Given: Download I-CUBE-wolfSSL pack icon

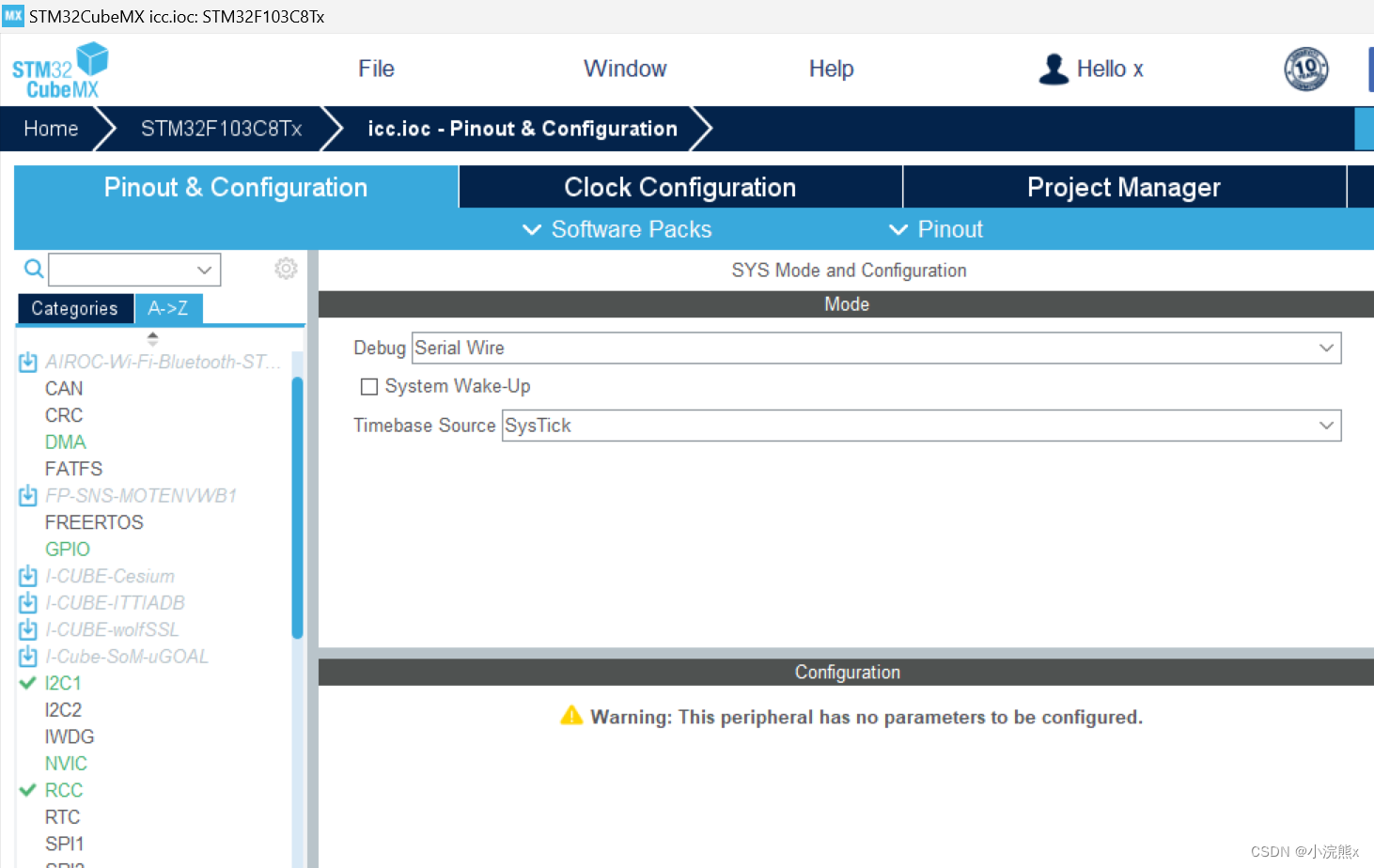Looking at the screenshot, I should [28, 629].
